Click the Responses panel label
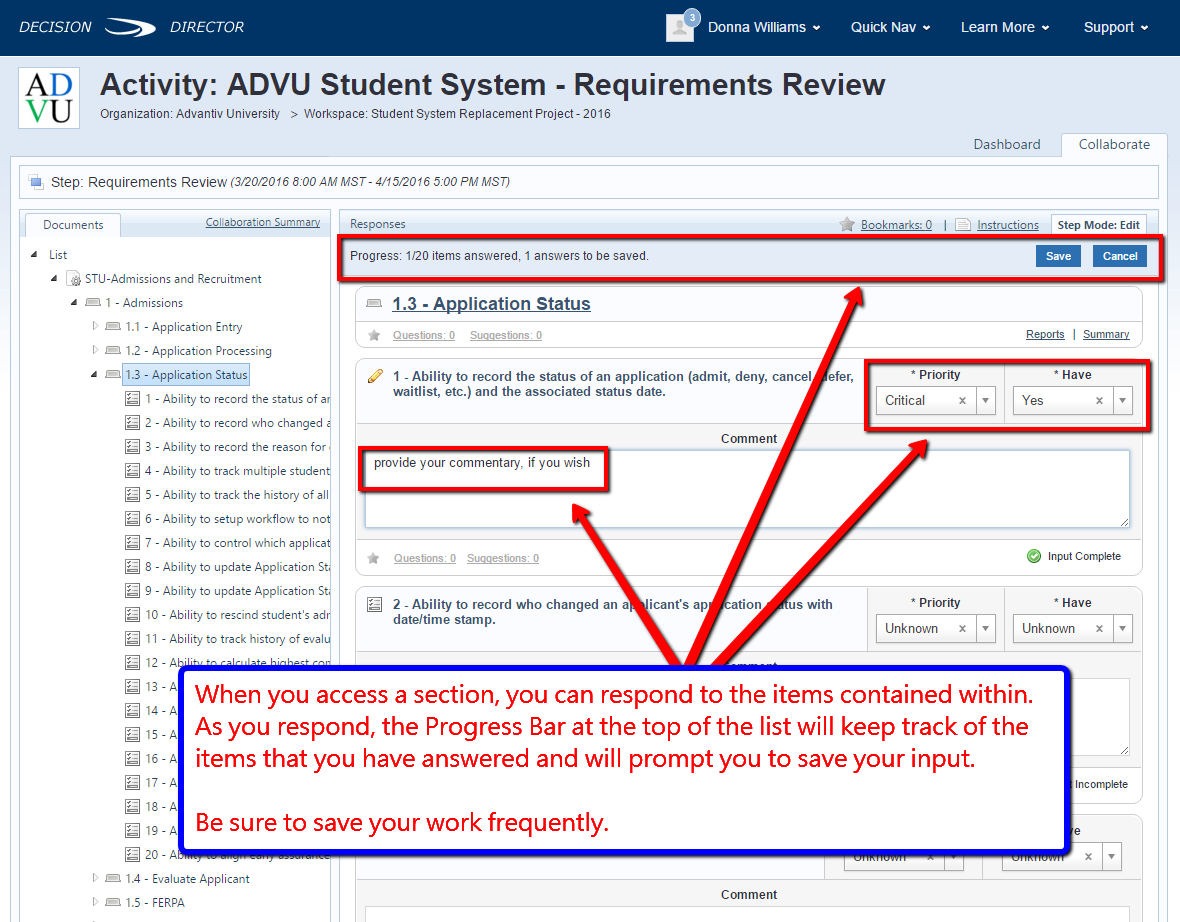 click(377, 224)
